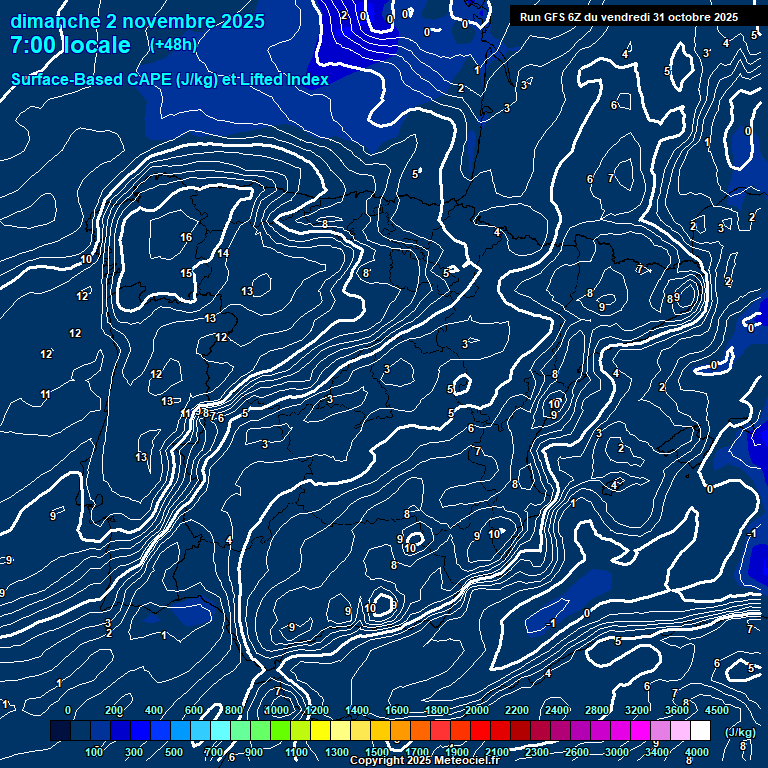
Task: Click the 2000 label on the color scale
Action: (x=477, y=710)
